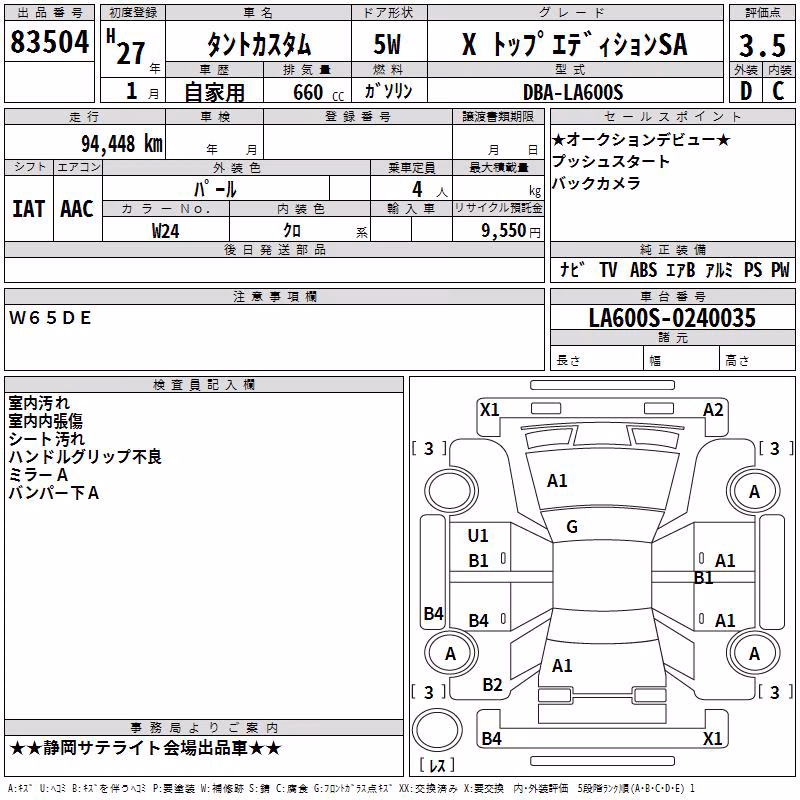The height and width of the screenshot is (800, 800).
Task: Select inspector note ミラーA
Action: [38, 474]
